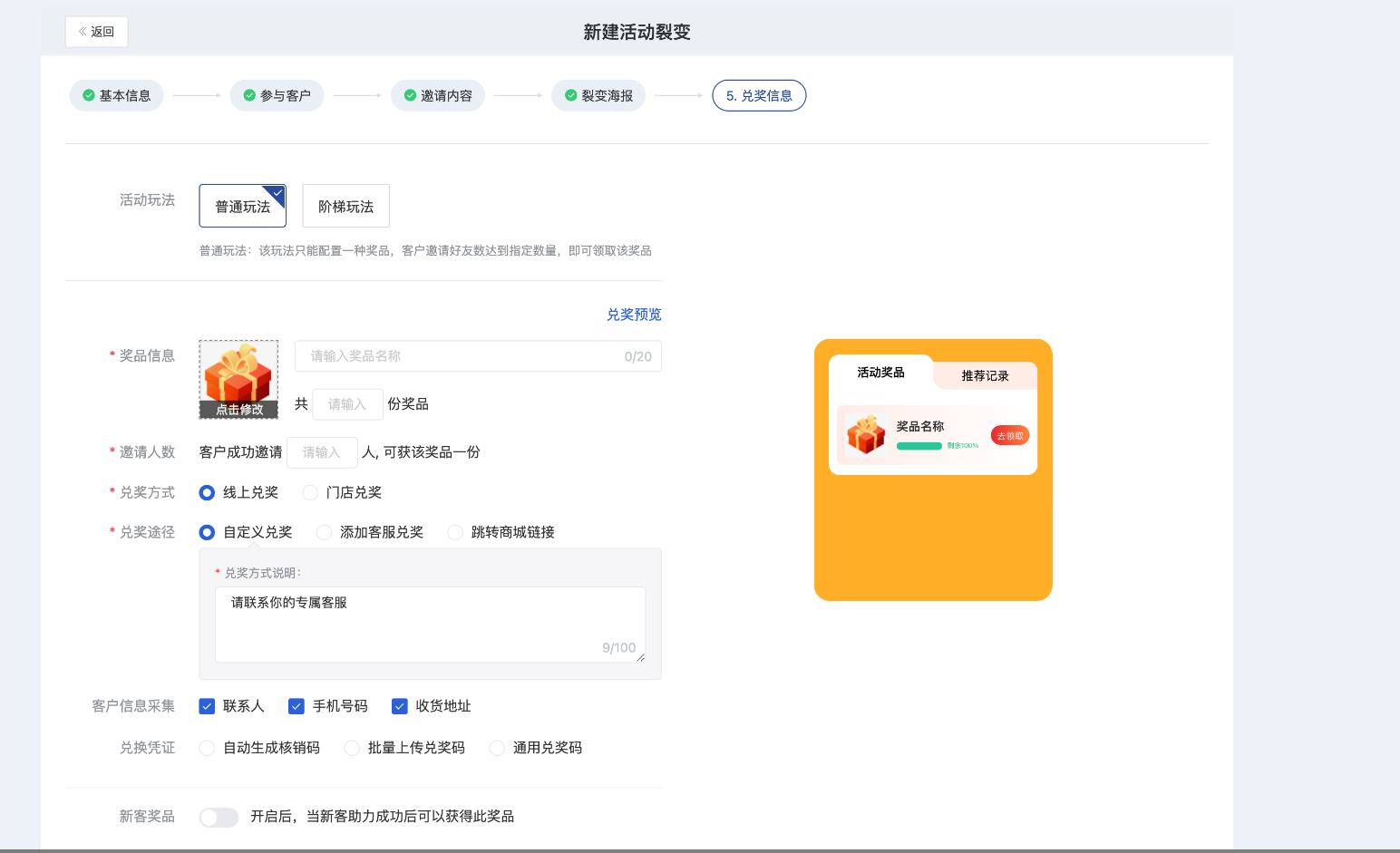1400x853 pixels.
Task: Click the 兑奖预览 link
Action: [x=634, y=315]
